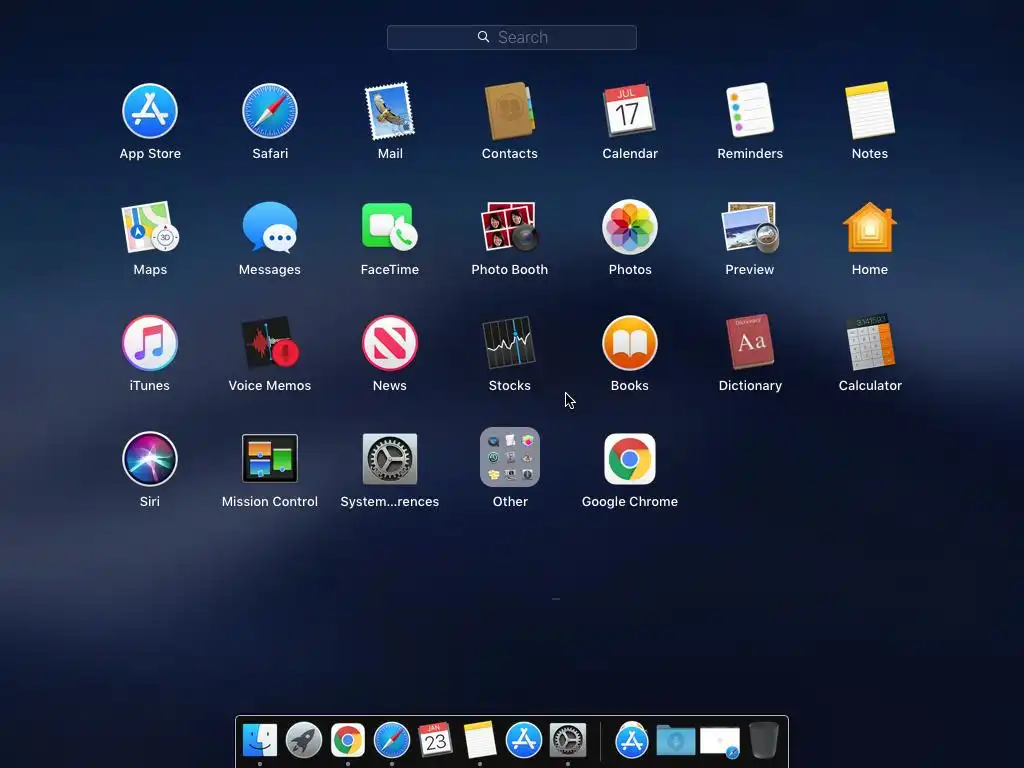
Task: Open Notes from the Dock
Action: click(480, 740)
